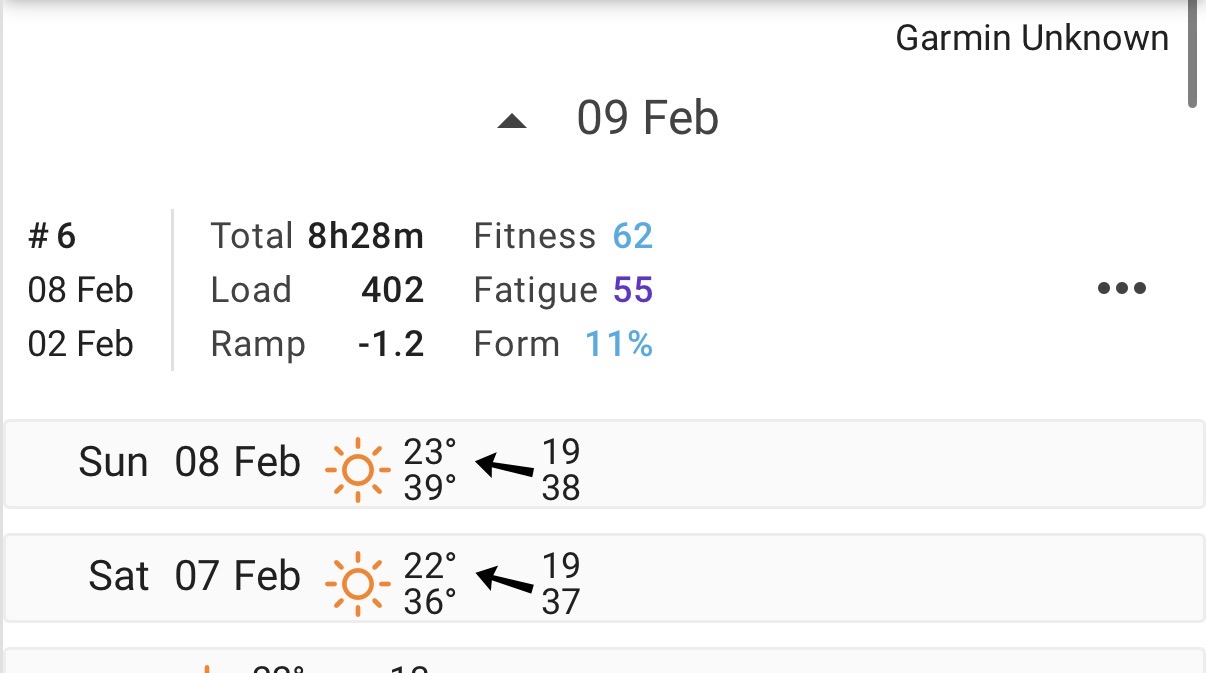Viewport: 1206px width, 673px height.
Task: Click the wind direction arrow on Sunday
Action: pos(505,467)
